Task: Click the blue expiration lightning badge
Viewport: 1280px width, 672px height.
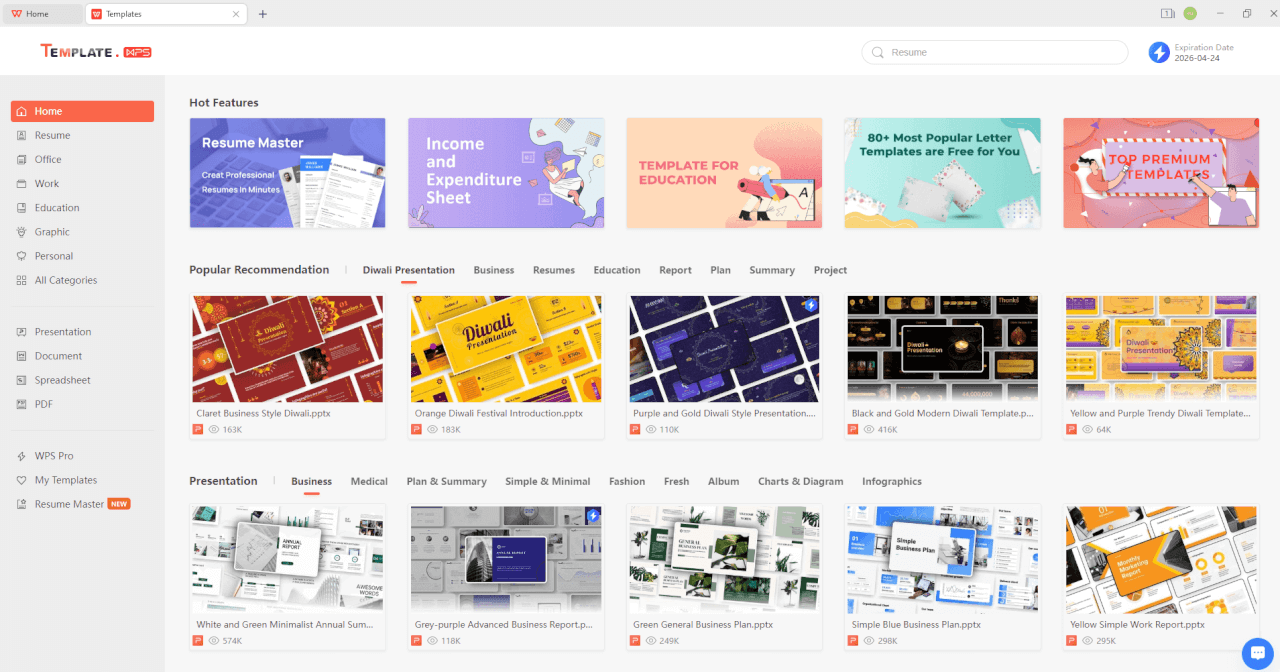Action: [1159, 53]
